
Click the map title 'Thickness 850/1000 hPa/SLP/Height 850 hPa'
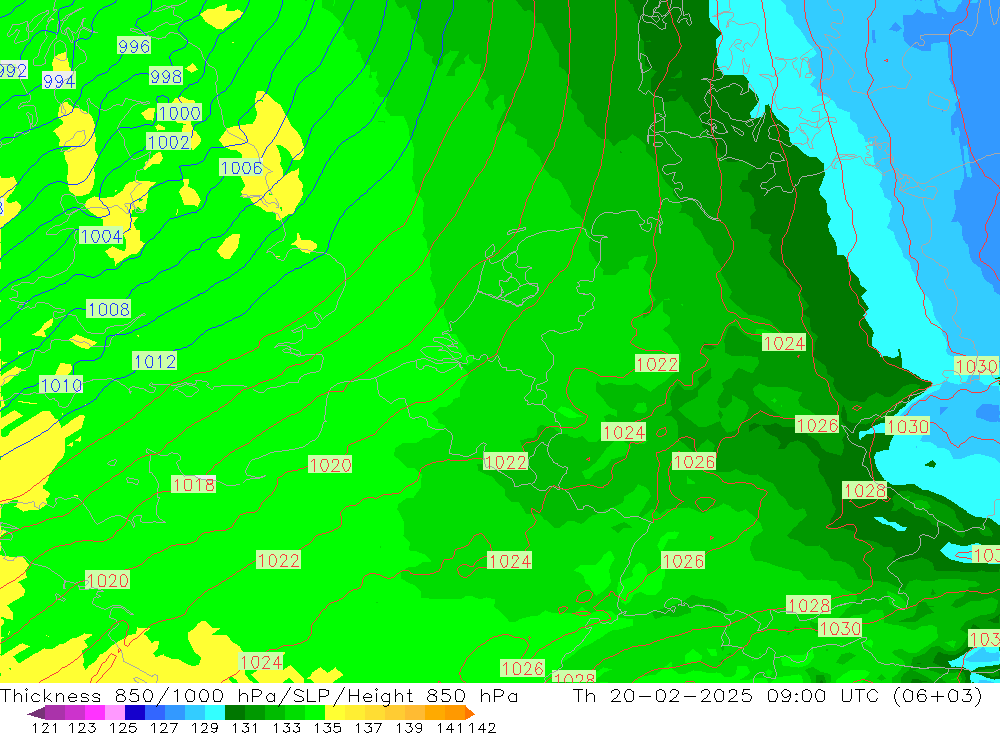pyautogui.click(x=259, y=695)
